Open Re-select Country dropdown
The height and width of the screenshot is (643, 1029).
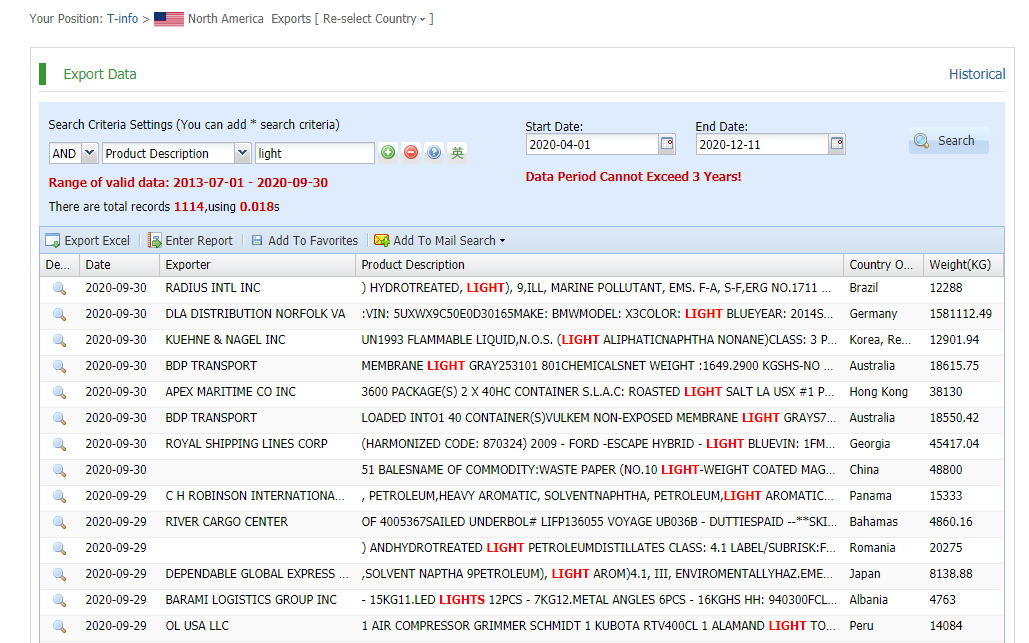click(377, 19)
